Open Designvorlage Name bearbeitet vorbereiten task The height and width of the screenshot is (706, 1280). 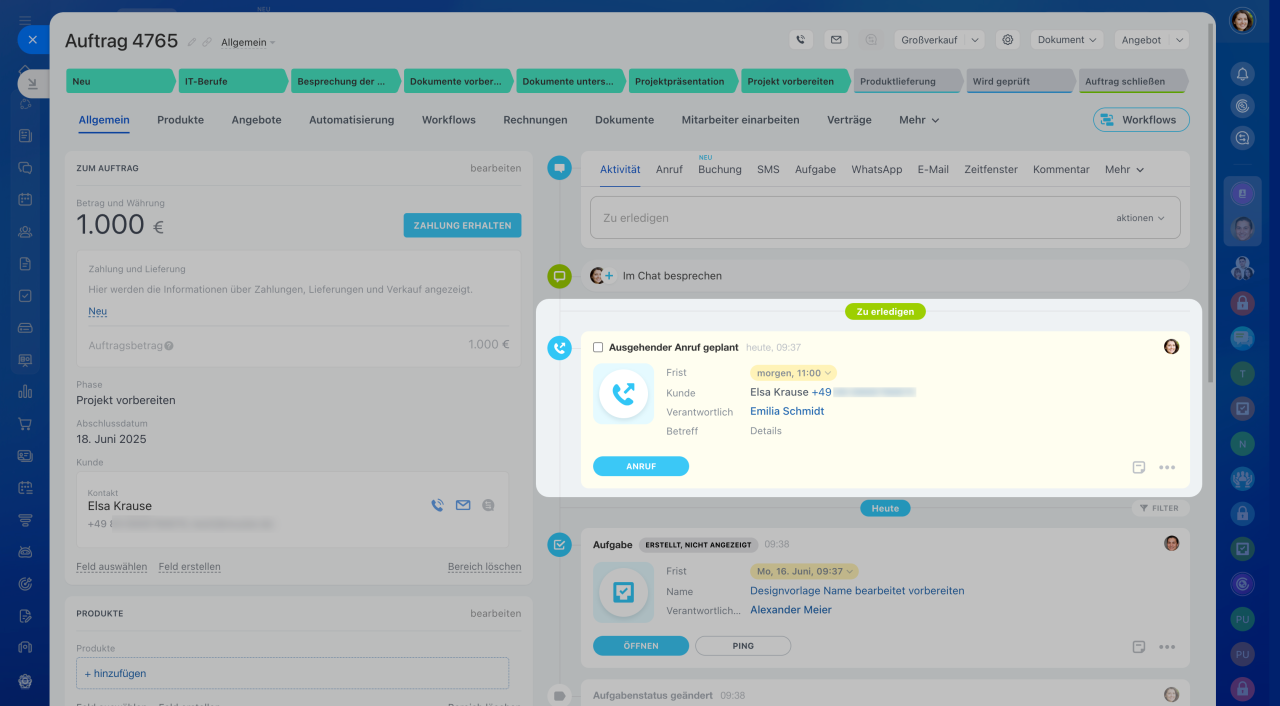pyautogui.click(x=857, y=591)
